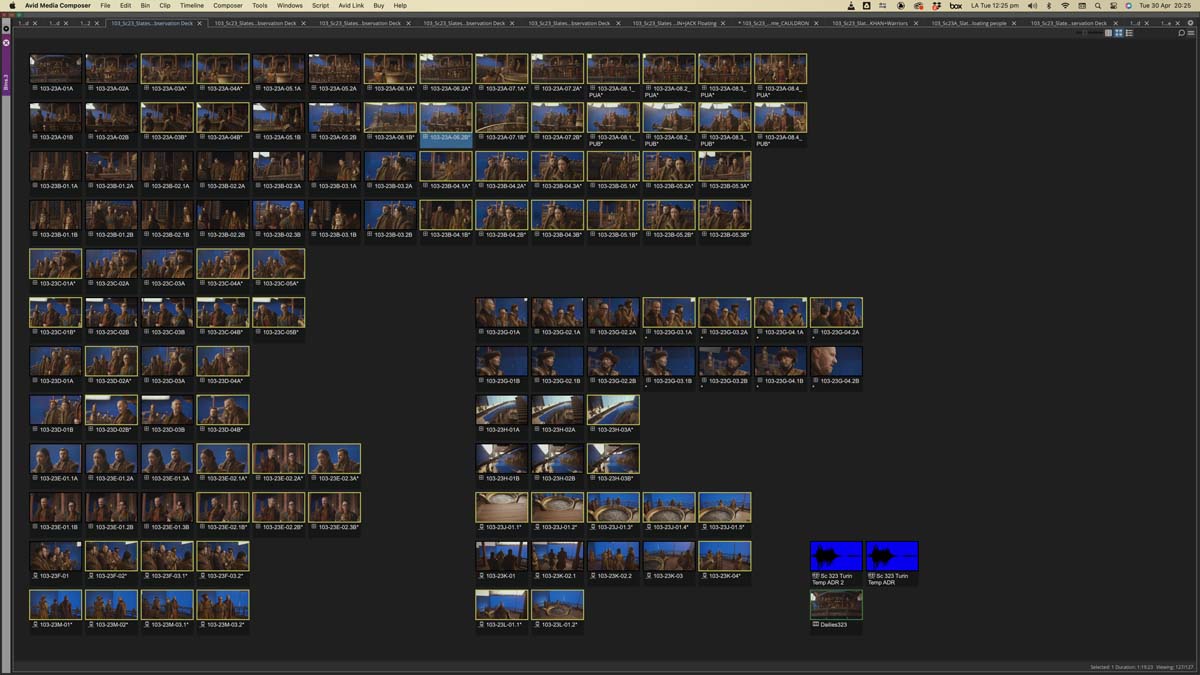Click group clip icon beside 103-23G-01A
Viewport: 1200px width, 675px height.
coord(482,332)
